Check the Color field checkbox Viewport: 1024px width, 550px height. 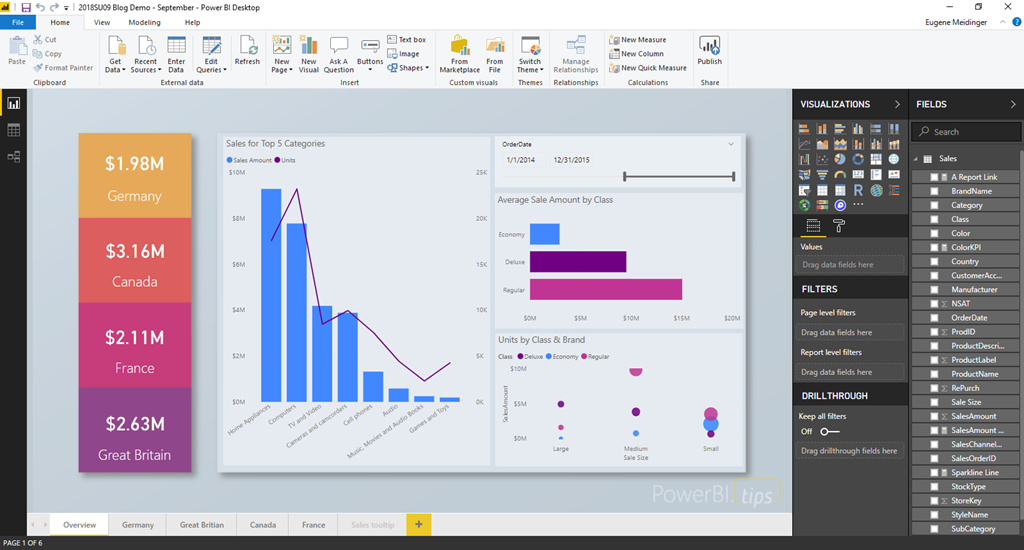(x=935, y=233)
